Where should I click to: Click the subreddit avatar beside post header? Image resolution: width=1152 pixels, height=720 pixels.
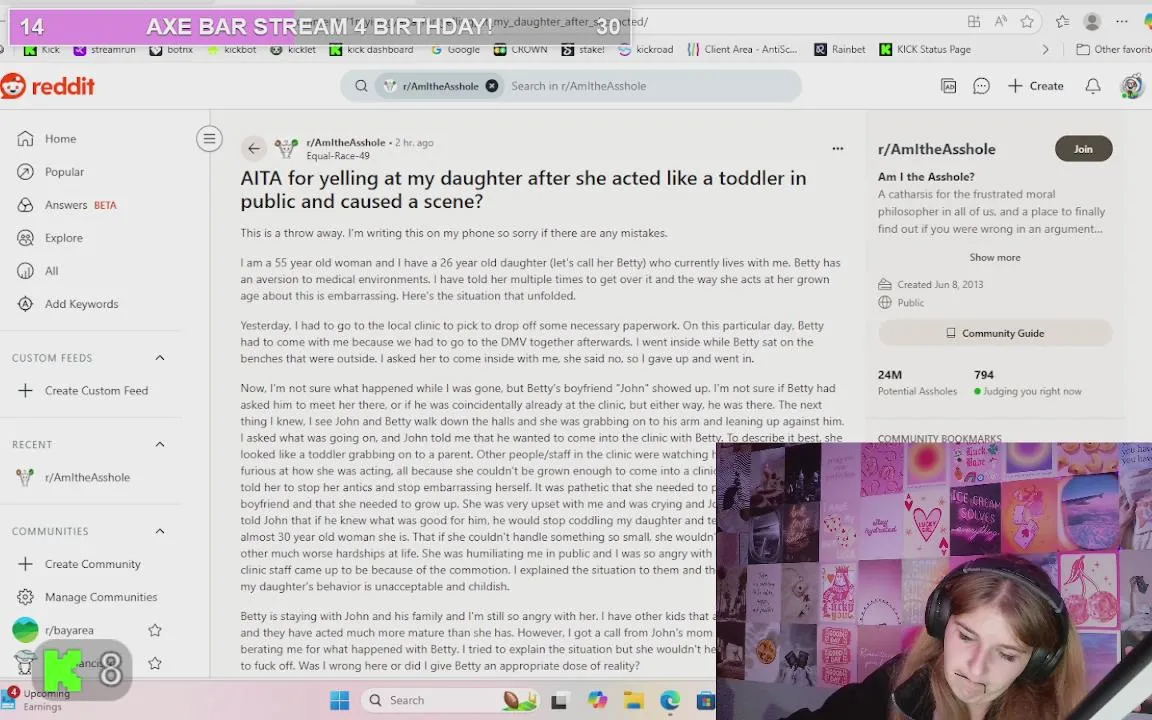pyautogui.click(x=286, y=148)
